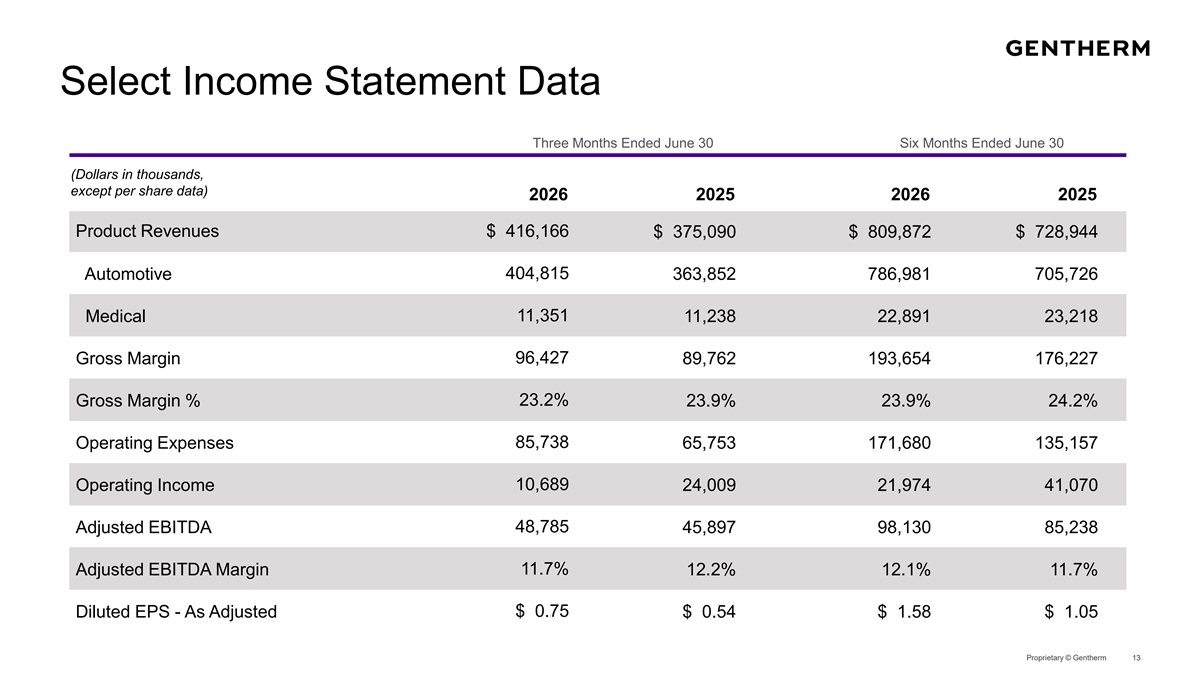Select the Adjusted EBITDA Margin label

[x=172, y=570]
